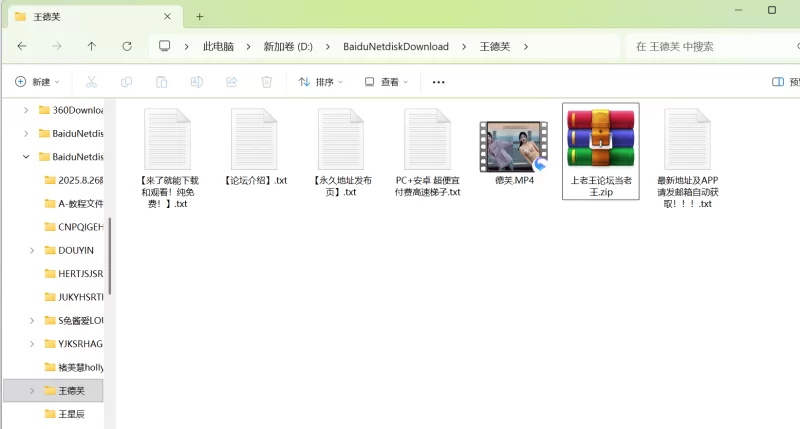Image resolution: width=800 pixels, height=429 pixels.
Task: Refresh the current folder view
Action: pyautogui.click(x=127, y=46)
